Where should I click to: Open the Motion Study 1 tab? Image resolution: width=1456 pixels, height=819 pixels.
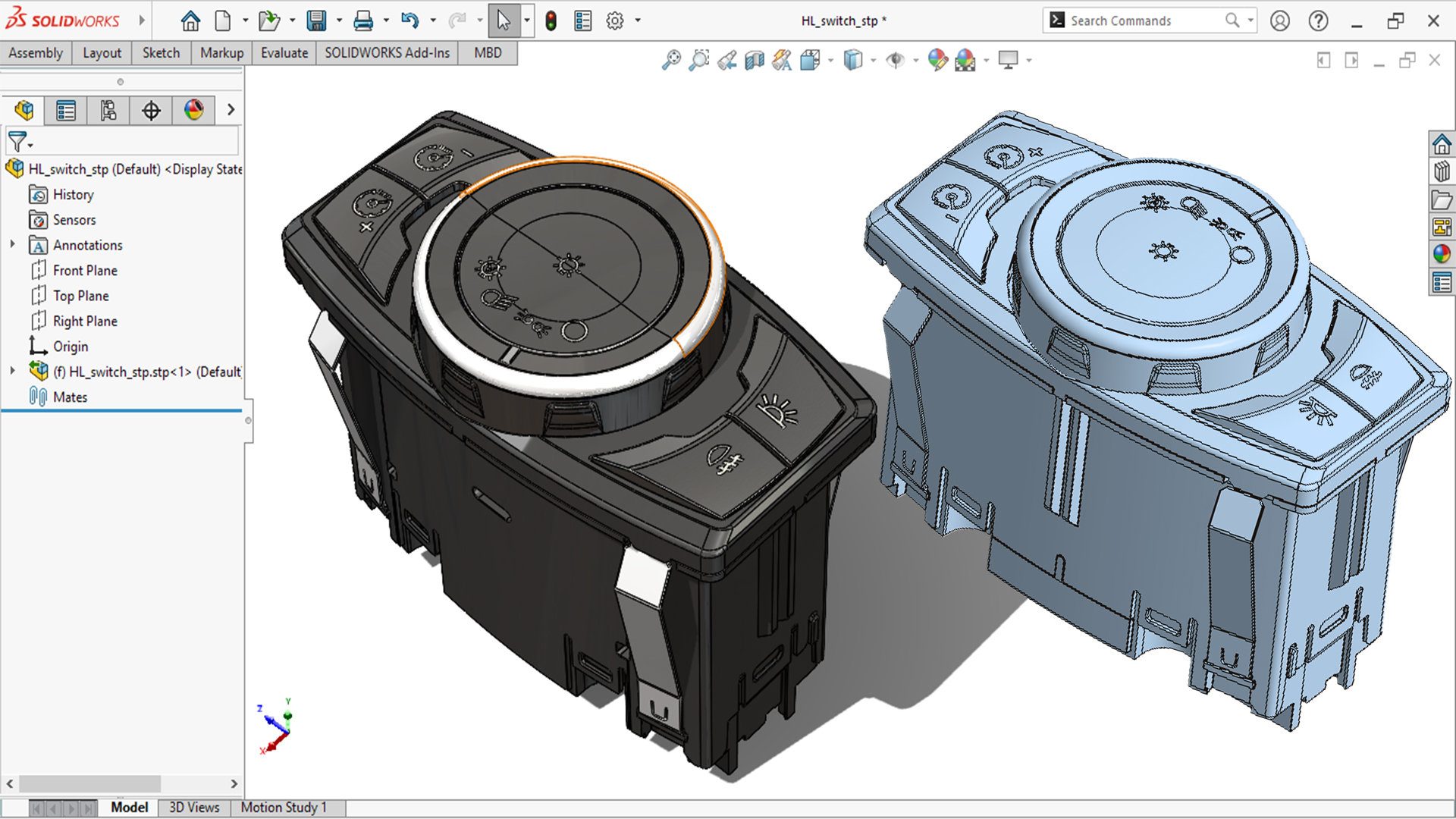[x=284, y=808]
